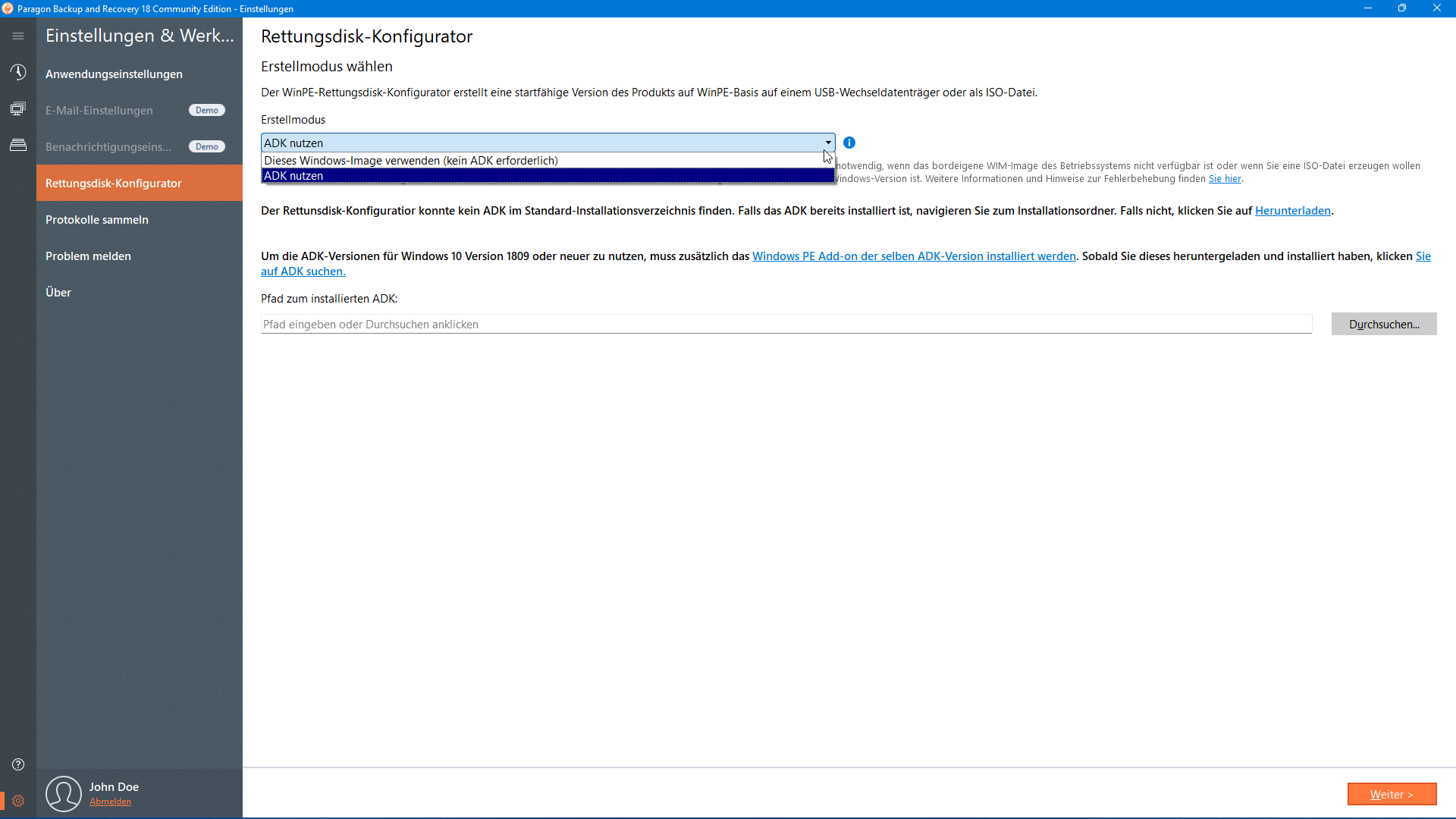1456x819 pixels.
Task: Click the Weiter > button
Action: point(1391,794)
